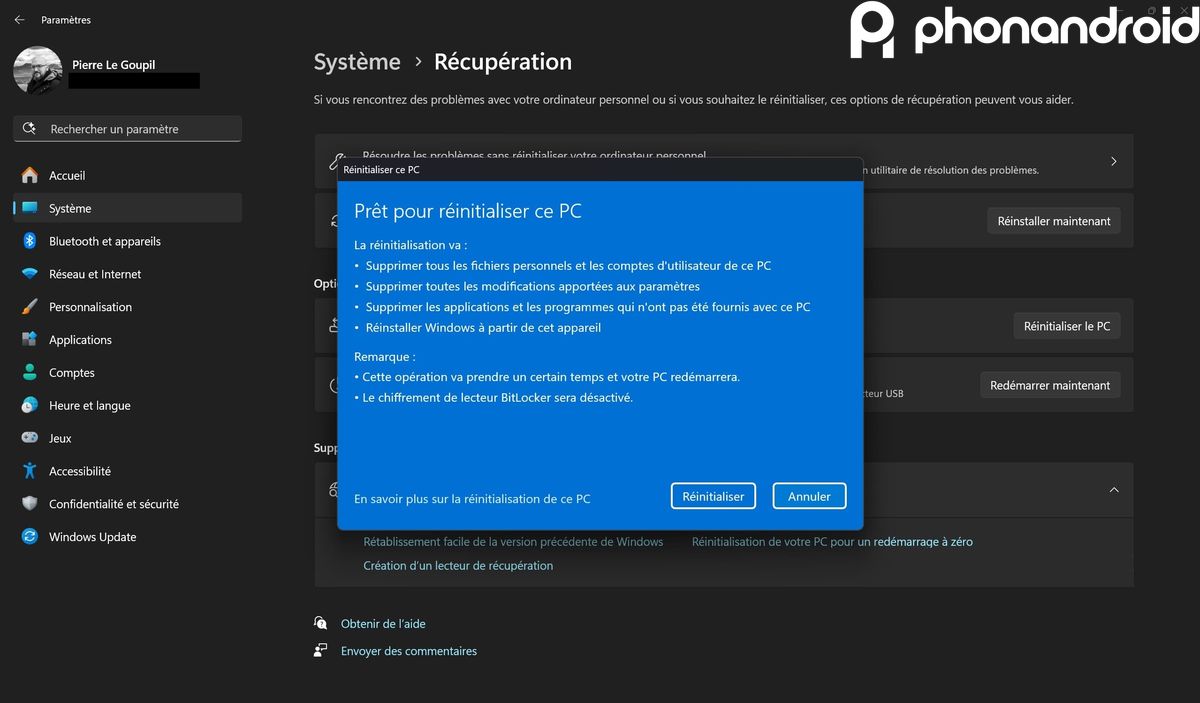Expand the troubleshooting row chevron
Viewport: 1200px width, 703px height.
(x=1114, y=161)
